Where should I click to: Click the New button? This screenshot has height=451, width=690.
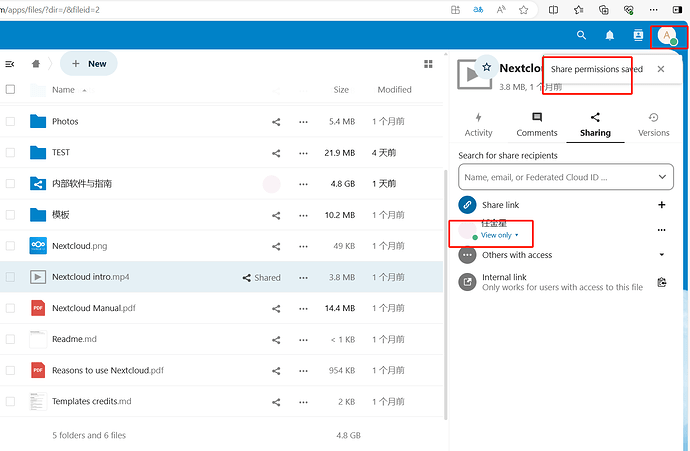click(x=88, y=64)
